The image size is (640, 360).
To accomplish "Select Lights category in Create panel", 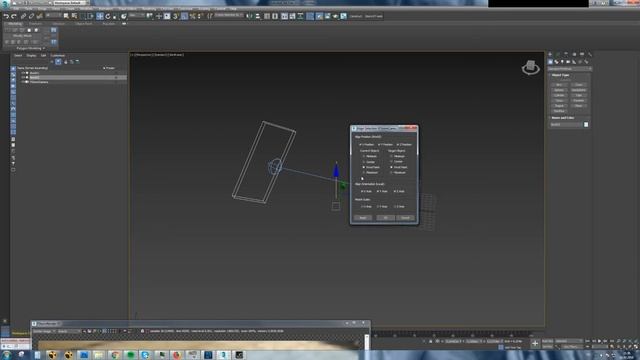I will pyautogui.click(x=562, y=62).
